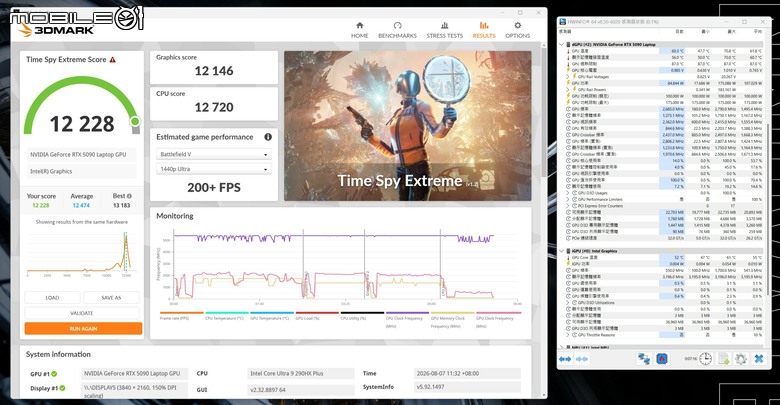Expand GPU D3D Usages in HWiNFO

point(568,193)
